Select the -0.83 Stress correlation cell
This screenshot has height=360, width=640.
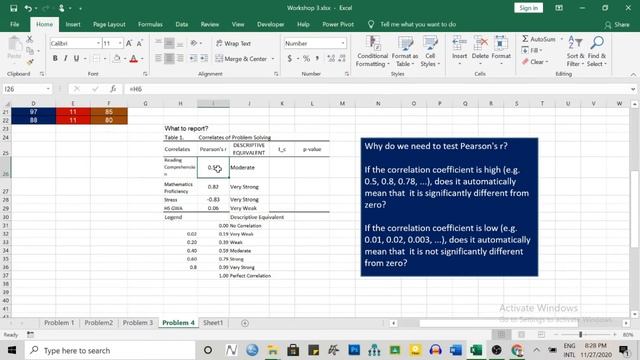point(213,200)
